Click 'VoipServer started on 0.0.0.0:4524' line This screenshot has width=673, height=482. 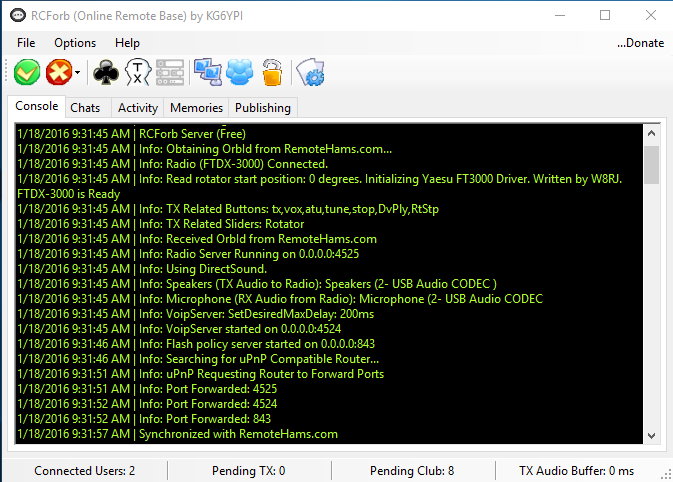click(179, 329)
